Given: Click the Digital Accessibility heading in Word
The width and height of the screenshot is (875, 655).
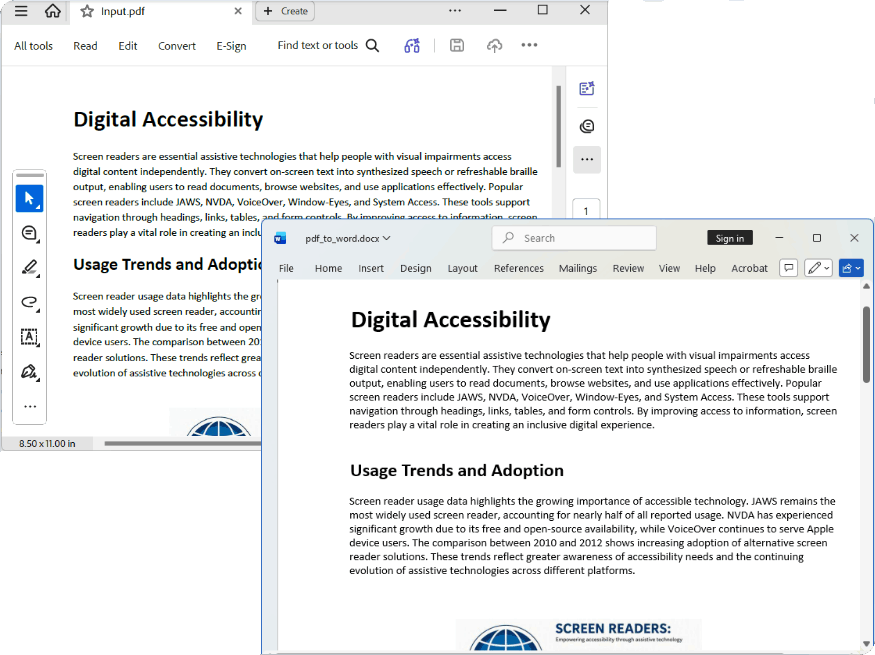Looking at the screenshot, I should pyautogui.click(x=450, y=320).
